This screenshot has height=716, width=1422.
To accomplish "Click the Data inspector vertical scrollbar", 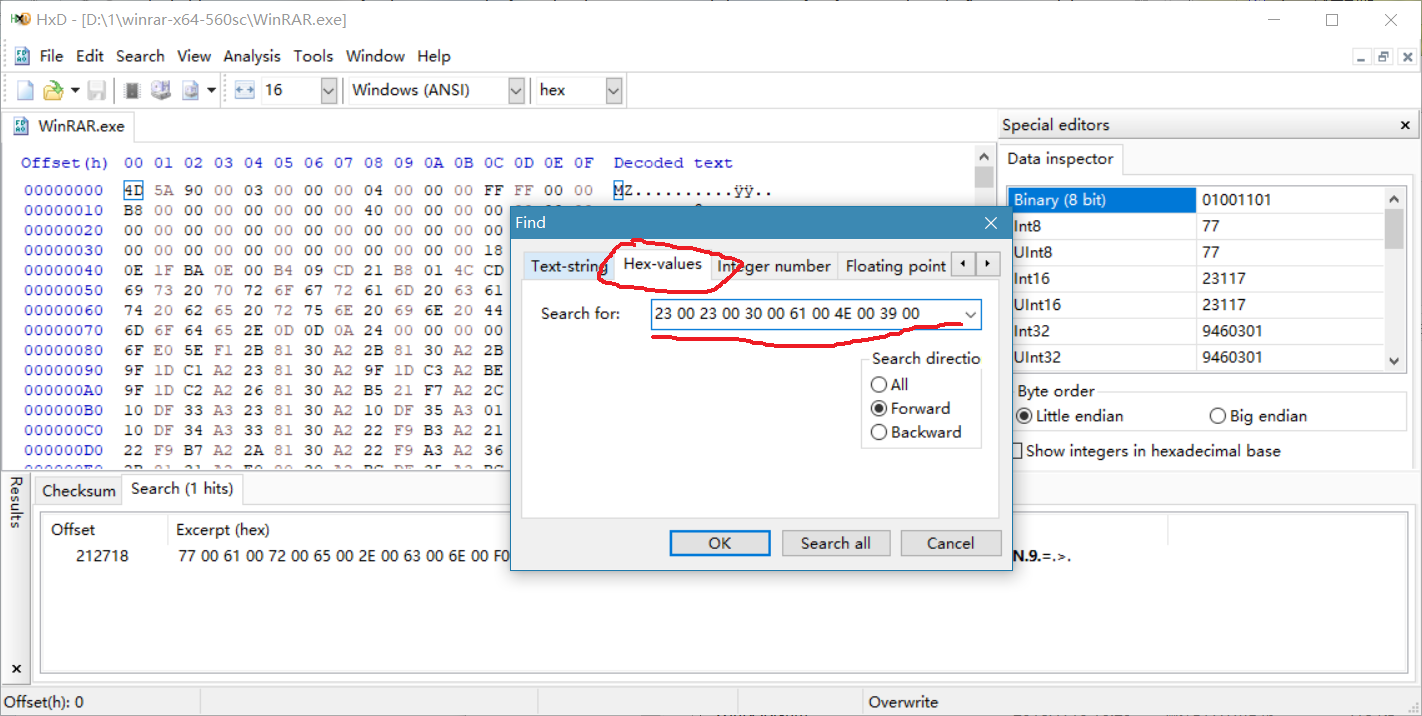I will [1394, 280].
